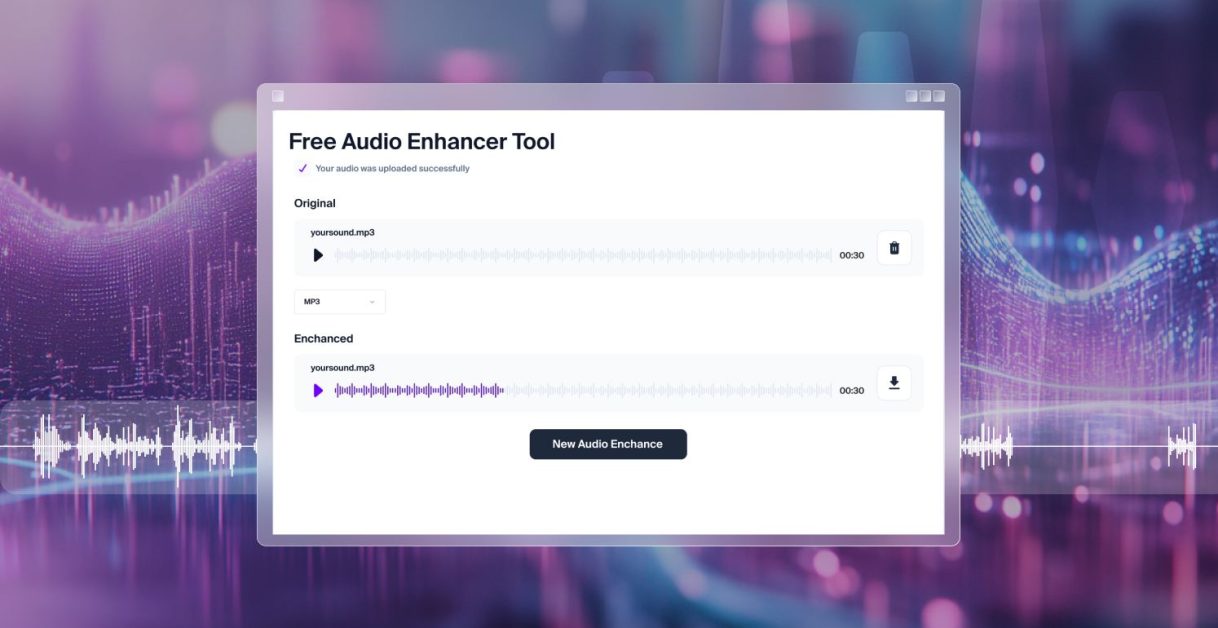The height and width of the screenshot is (628, 1218).
Task: Click the Enchanced section label
Action: (x=323, y=339)
